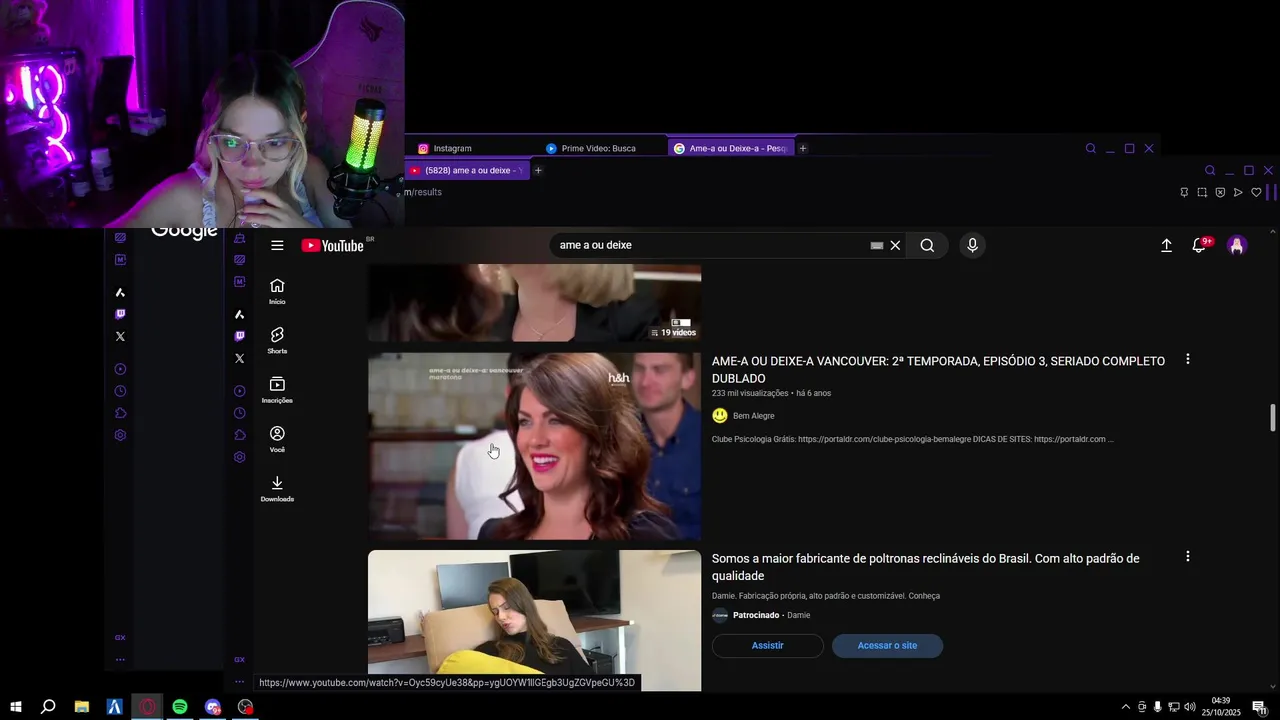Open history clock in the front Opera GX sidebar
The image size is (1280, 720).
pos(239,413)
